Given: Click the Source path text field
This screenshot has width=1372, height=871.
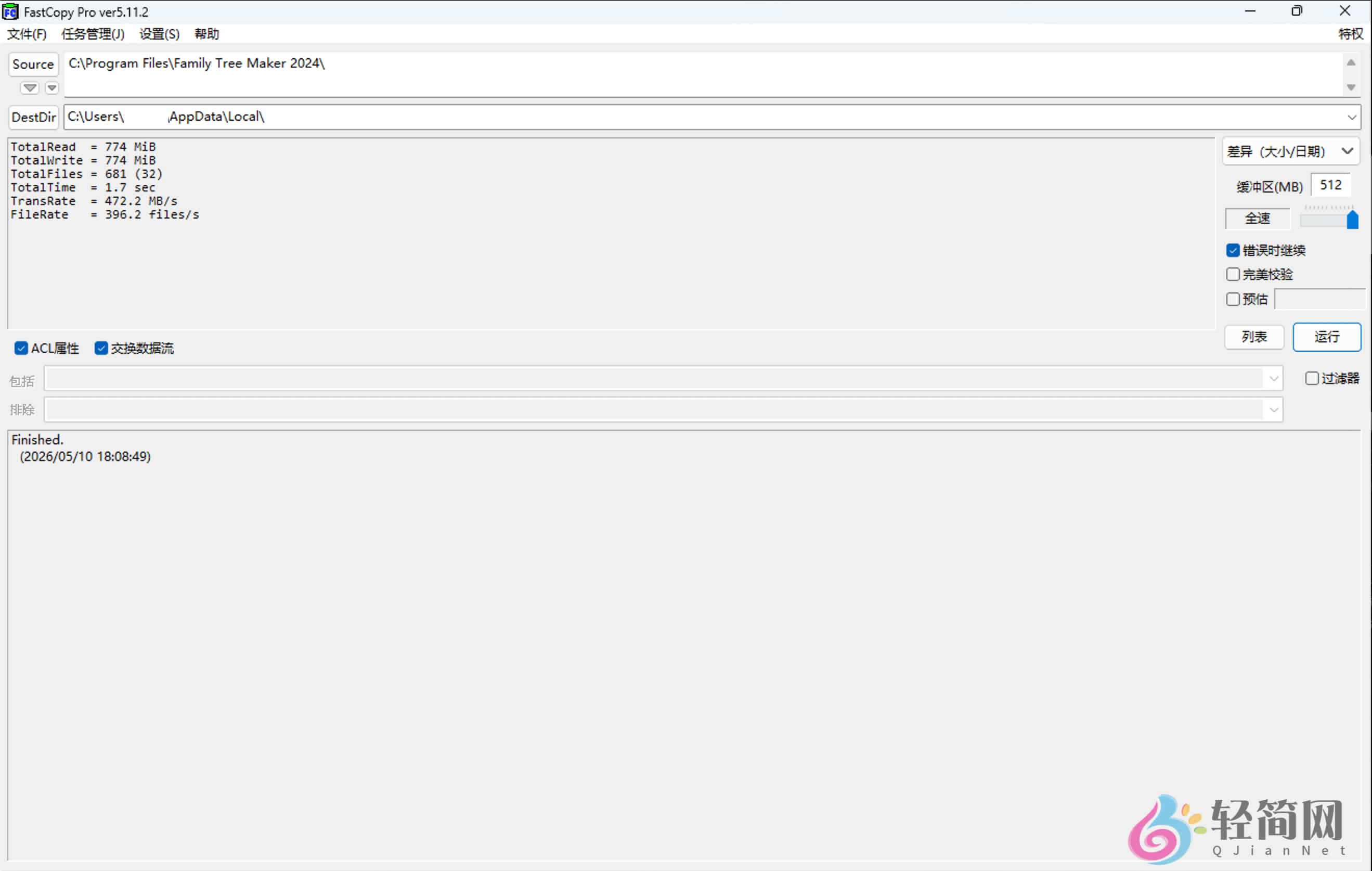Looking at the screenshot, I should click(x=704, y=74).
